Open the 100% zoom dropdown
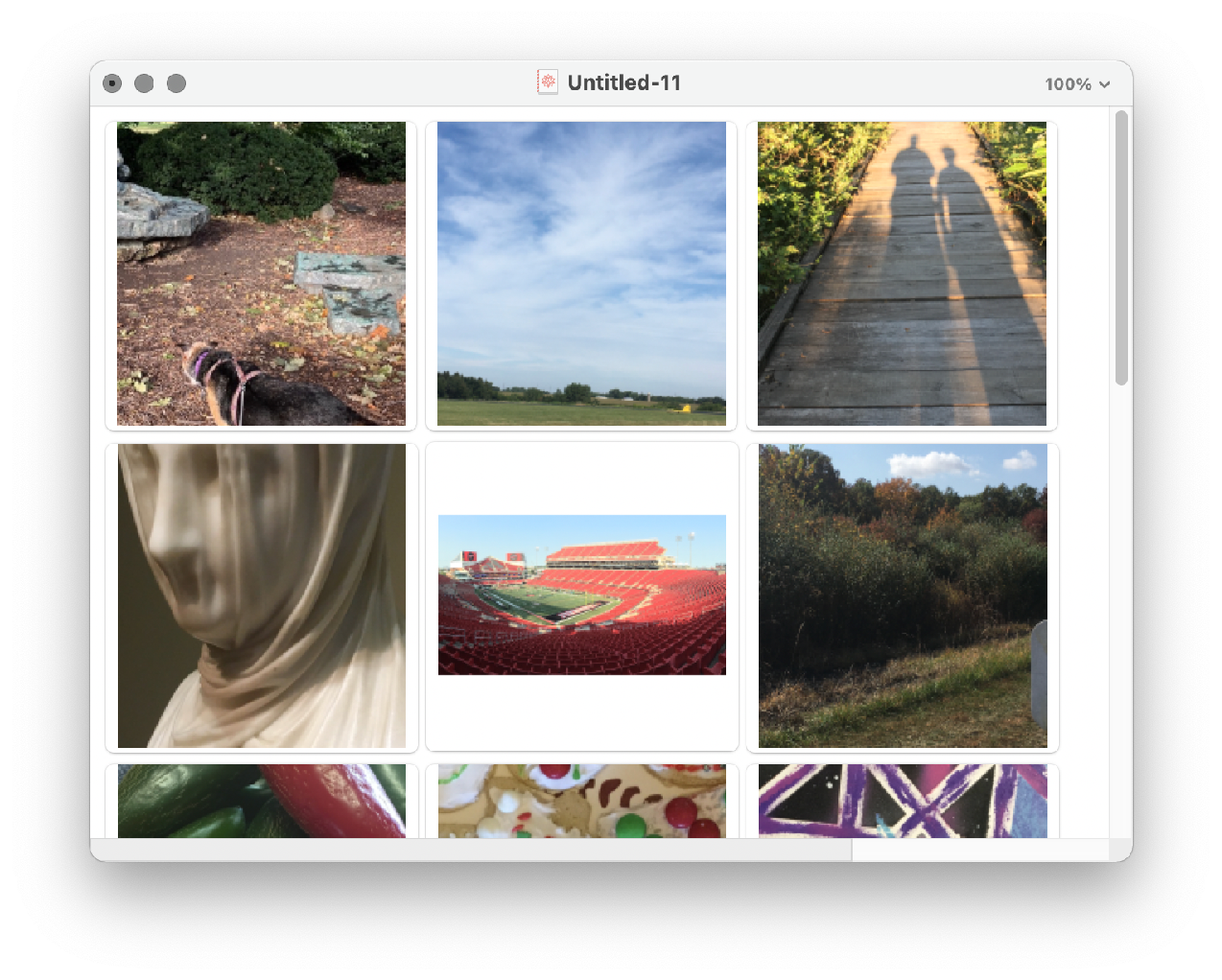 click(1076, 84)
